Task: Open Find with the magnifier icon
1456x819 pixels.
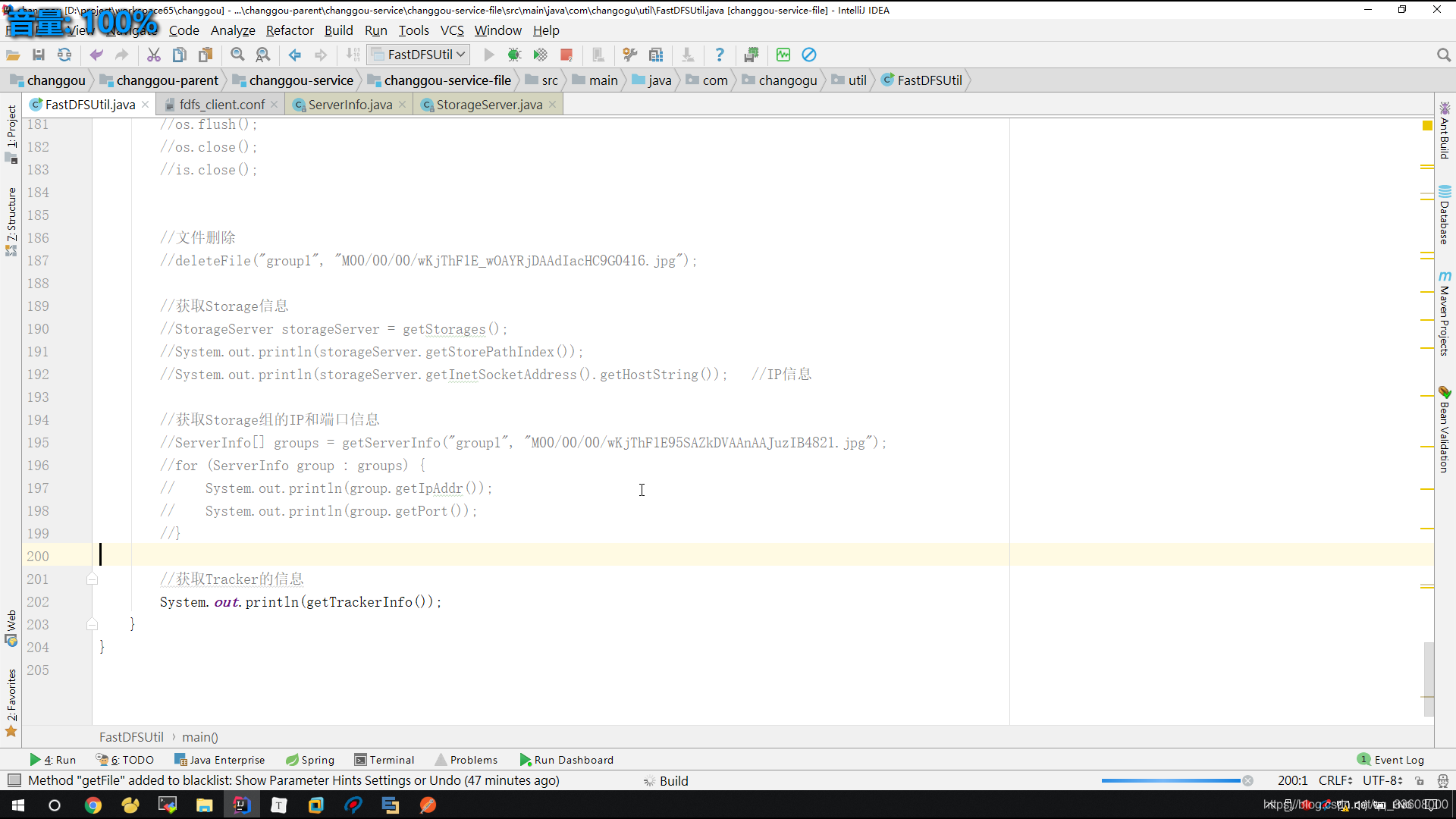Action: pos(237,55)
